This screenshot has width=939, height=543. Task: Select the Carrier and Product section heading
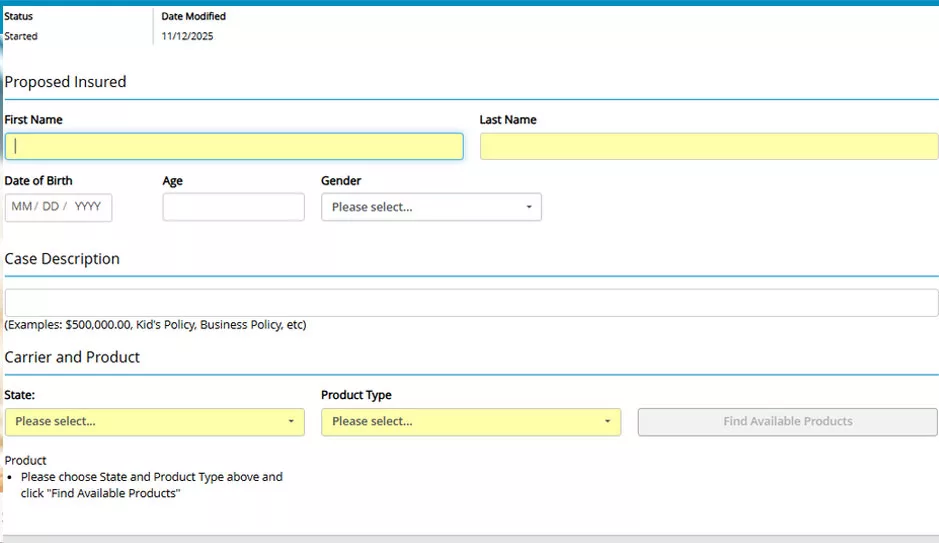pos(72,357)
